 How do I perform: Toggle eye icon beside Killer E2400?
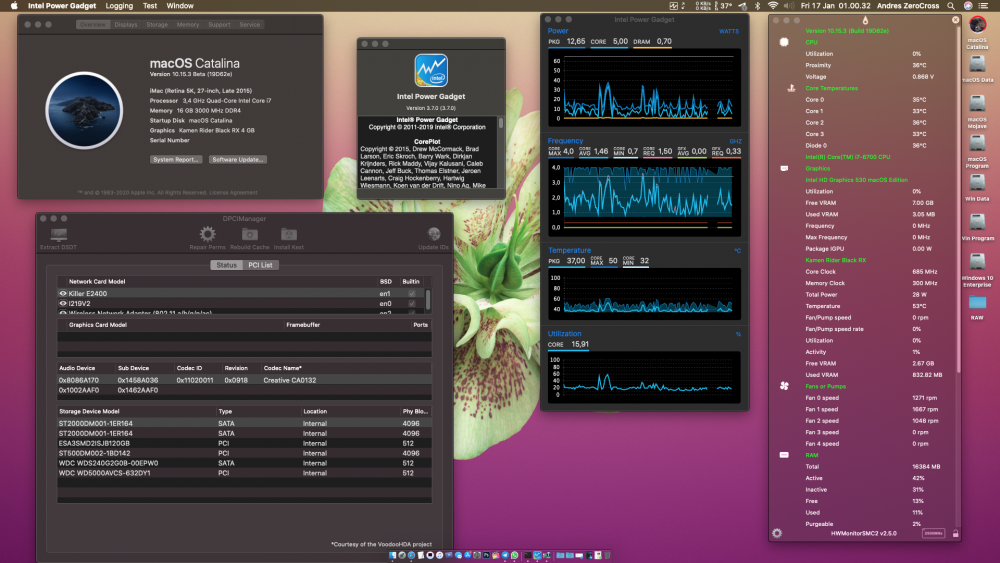coord(62,293)
